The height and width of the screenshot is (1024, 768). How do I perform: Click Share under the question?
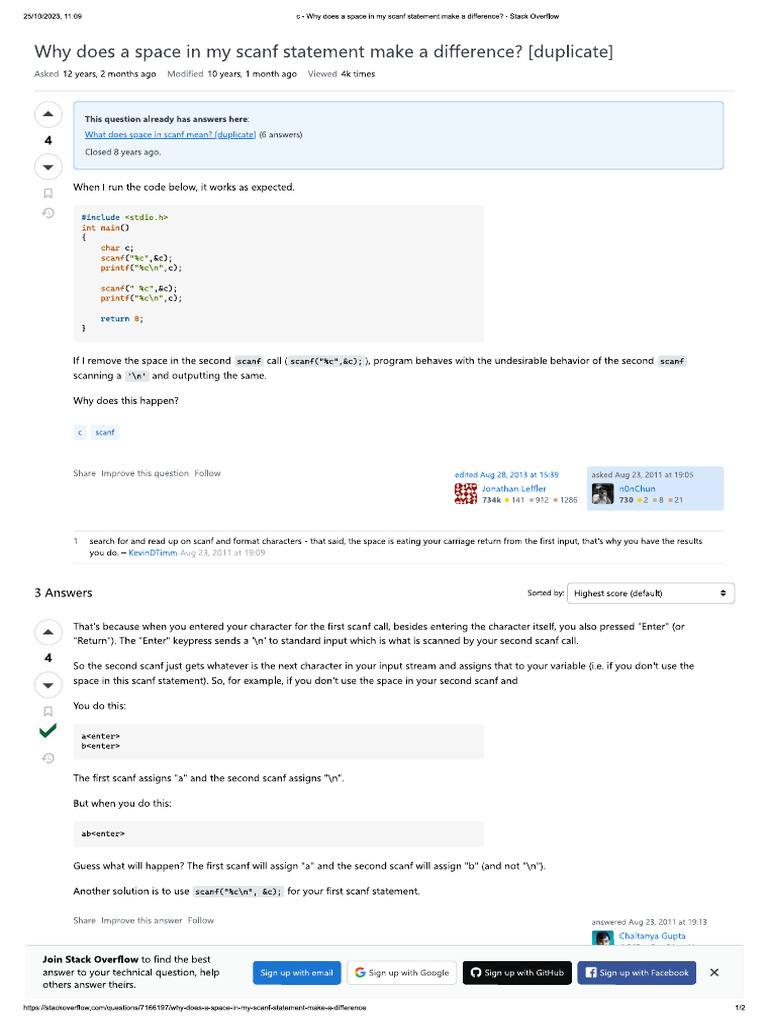coord(84,473)
